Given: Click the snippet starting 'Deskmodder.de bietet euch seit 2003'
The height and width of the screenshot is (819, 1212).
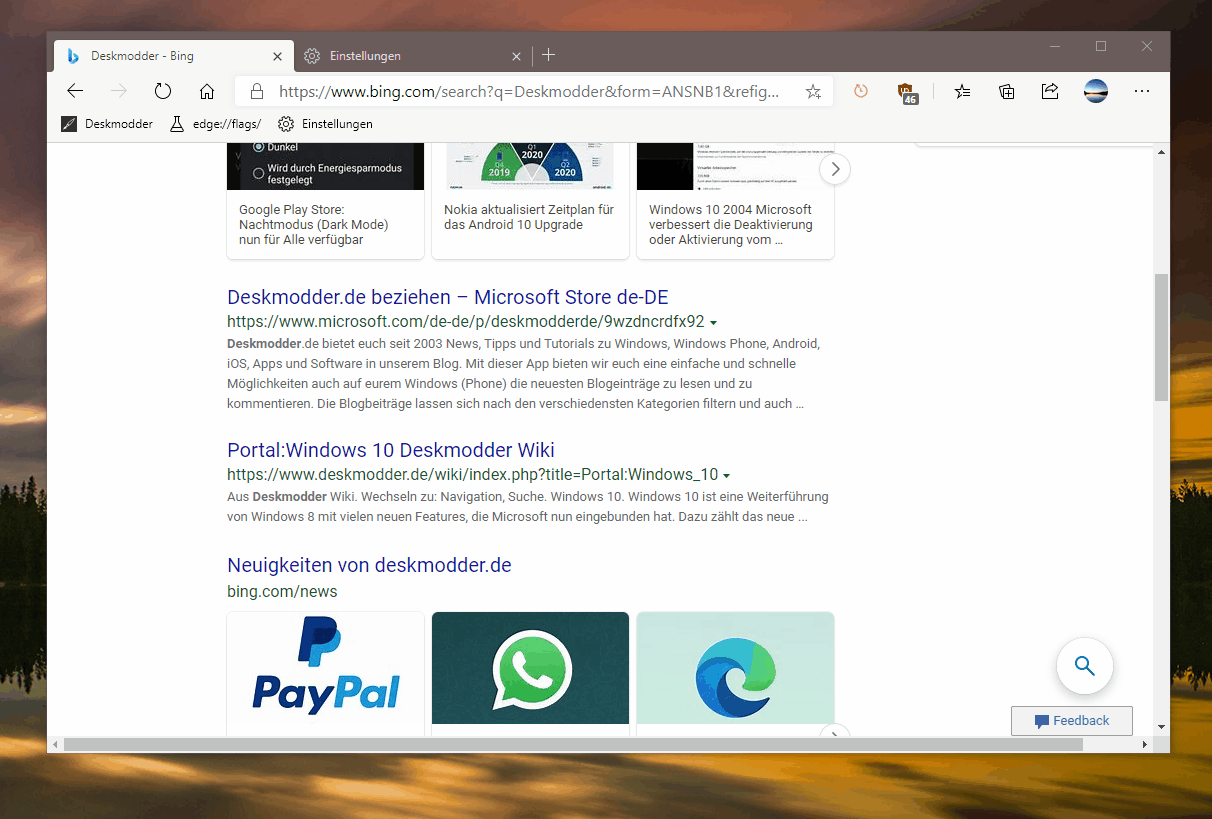Looking at the screenshot, I should (x=524, y=374).
